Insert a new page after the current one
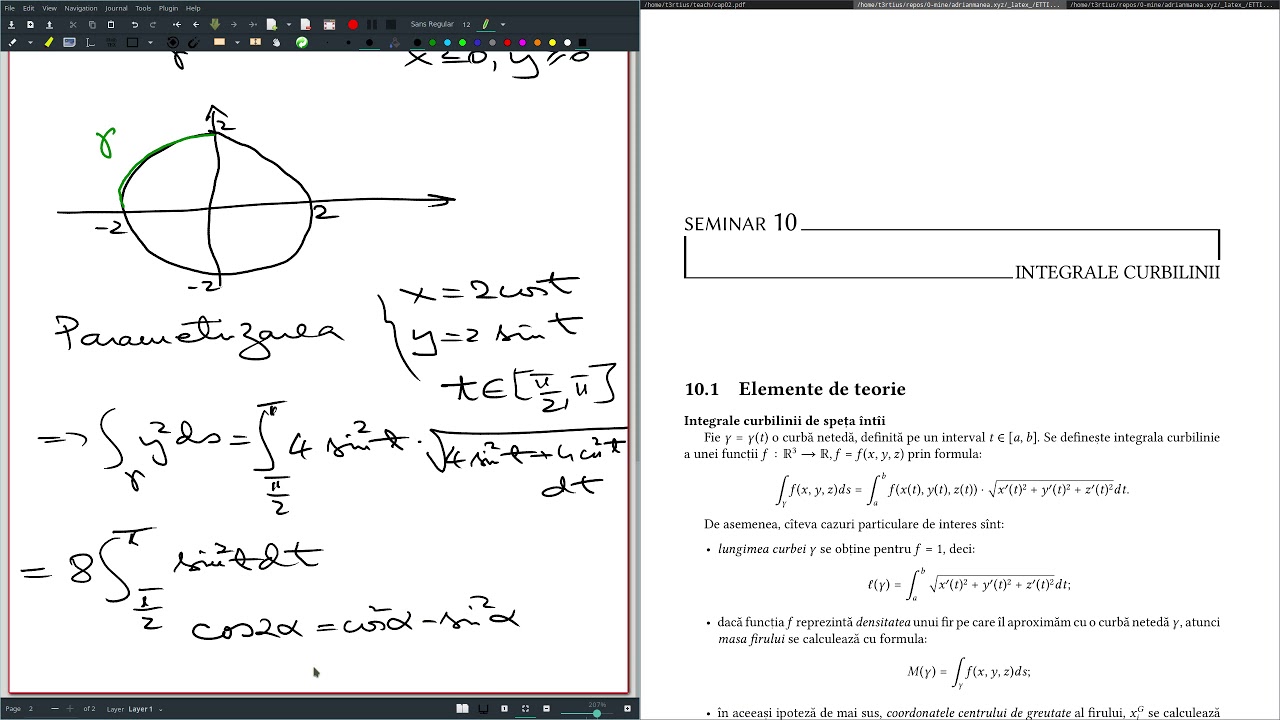This screenshot has width=1280, height=720. 273,24
